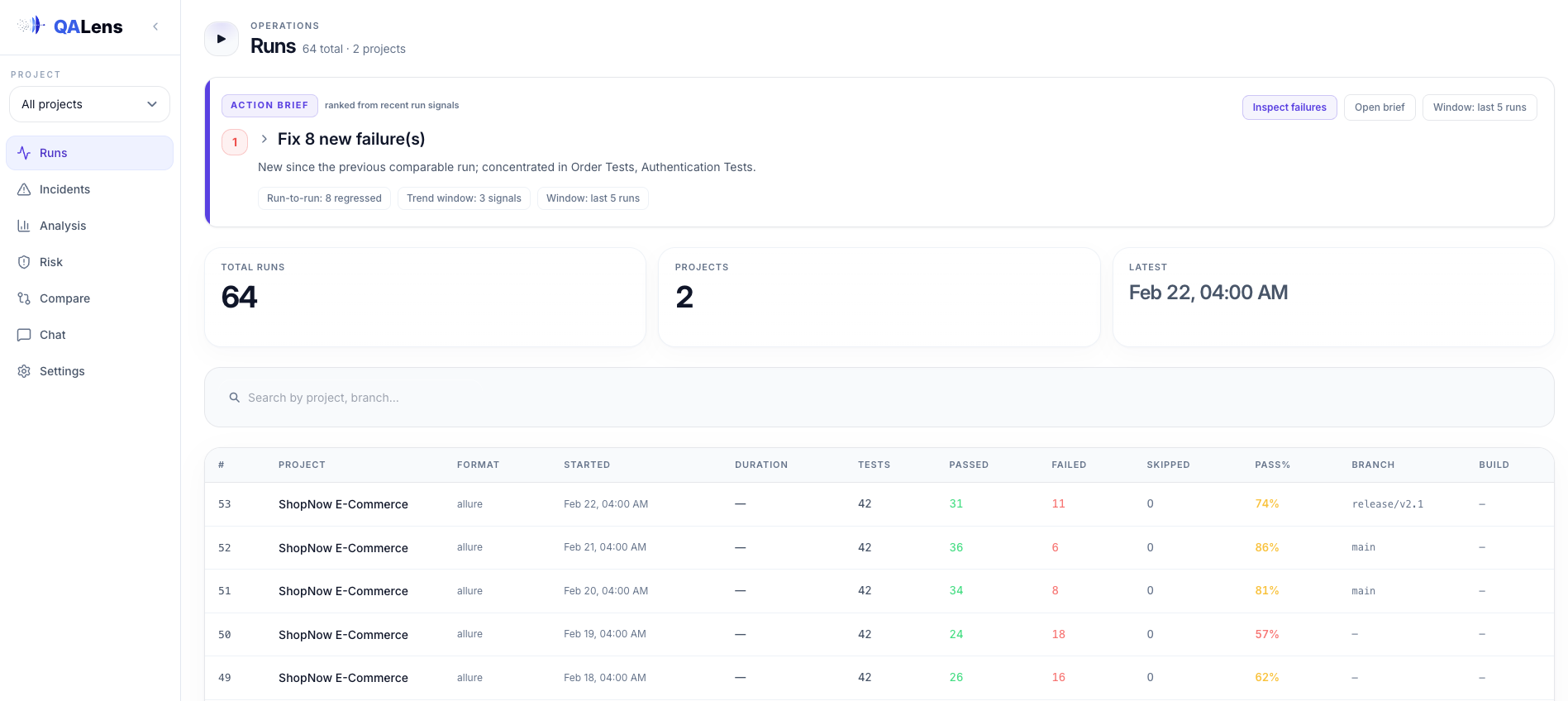Click the Runs activity icon in sidebar
This screenshot has height=701, width=1568.
point(24,153)
